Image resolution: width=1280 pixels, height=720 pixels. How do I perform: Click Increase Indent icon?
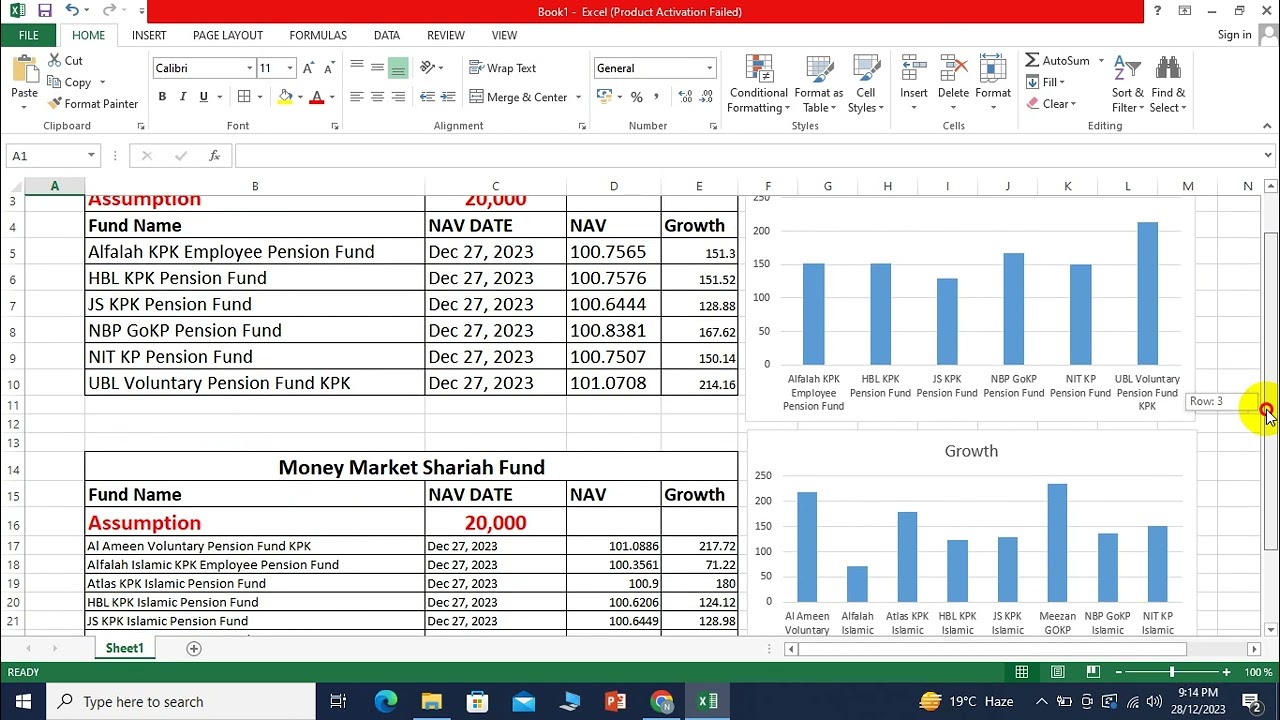click(x=448, y=97)
